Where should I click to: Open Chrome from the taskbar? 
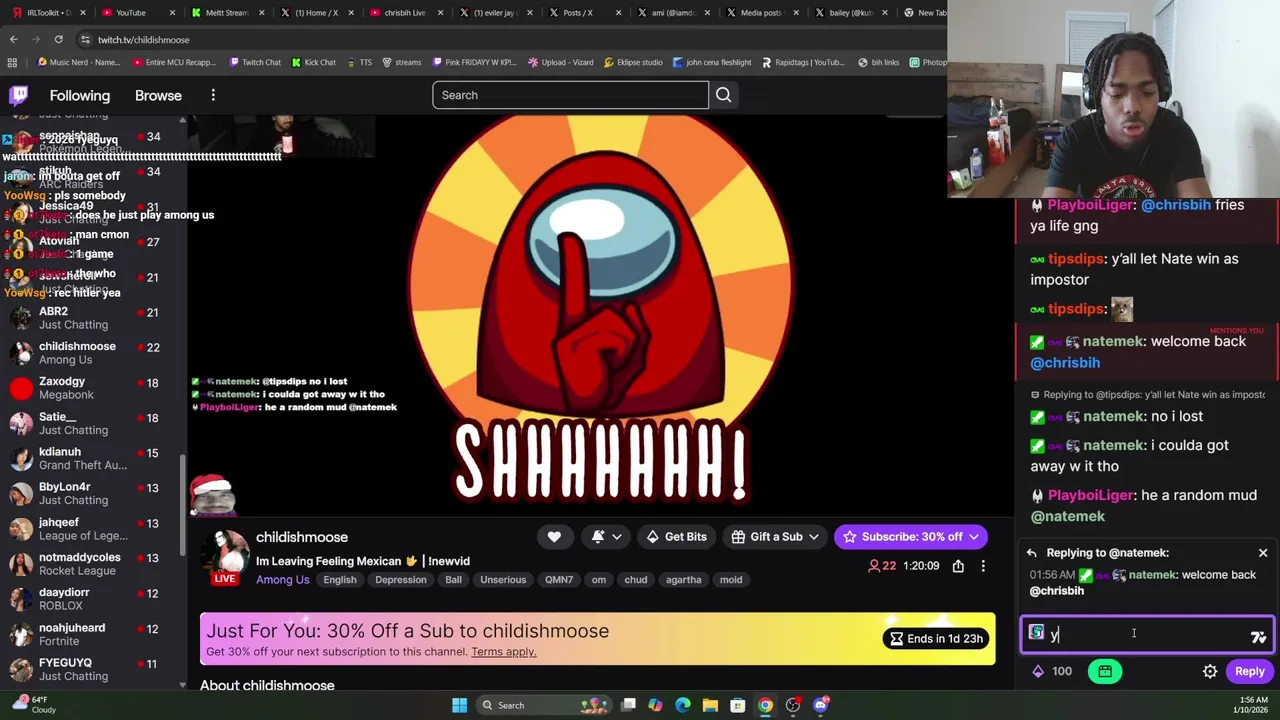point(765,705)
